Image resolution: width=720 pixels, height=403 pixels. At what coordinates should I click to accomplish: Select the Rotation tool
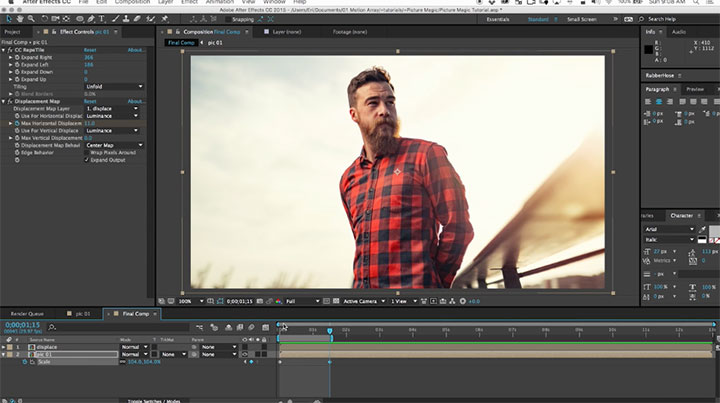coord(44,19)
